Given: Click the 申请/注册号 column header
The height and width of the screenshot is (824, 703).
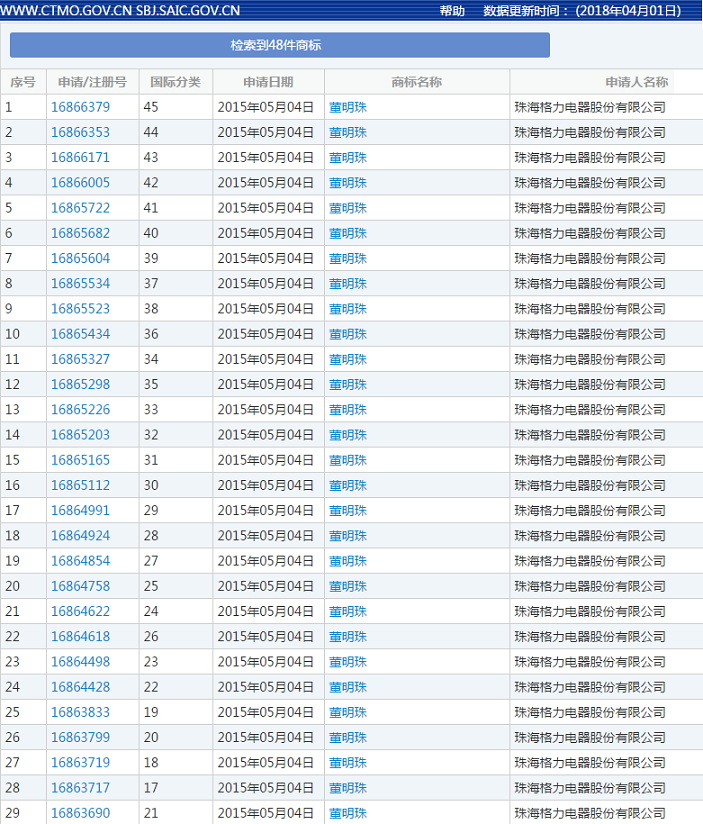Looking at the screenshot, I should click(92, 82).
